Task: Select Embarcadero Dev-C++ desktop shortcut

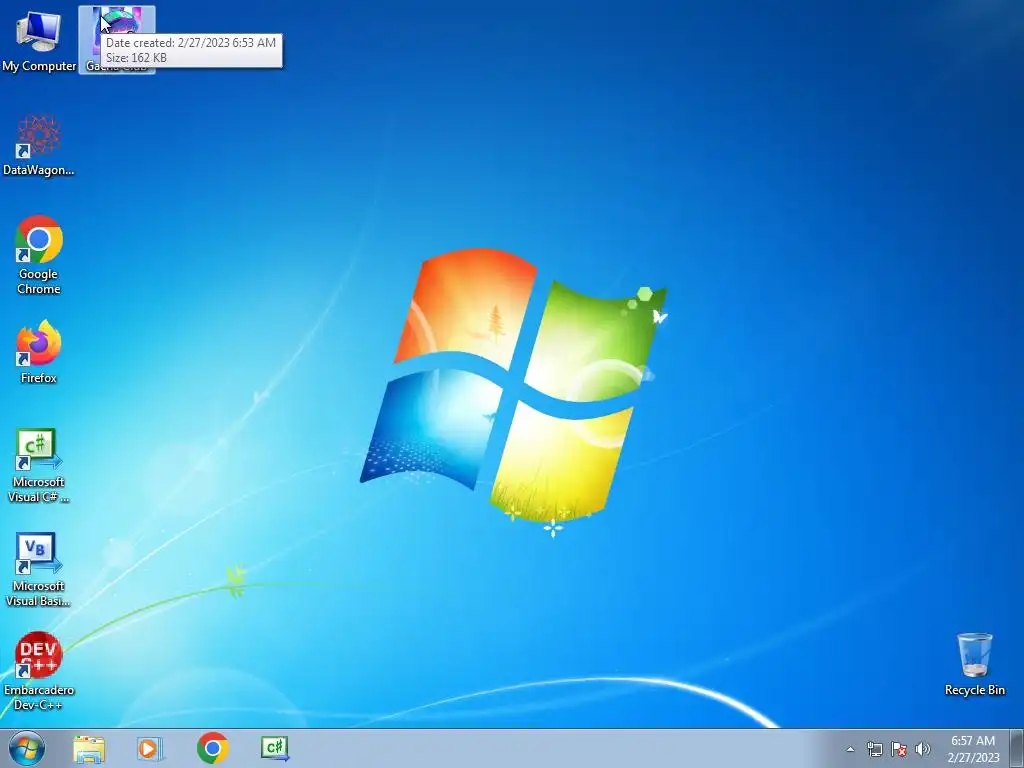Action: [x=39, y=671]
